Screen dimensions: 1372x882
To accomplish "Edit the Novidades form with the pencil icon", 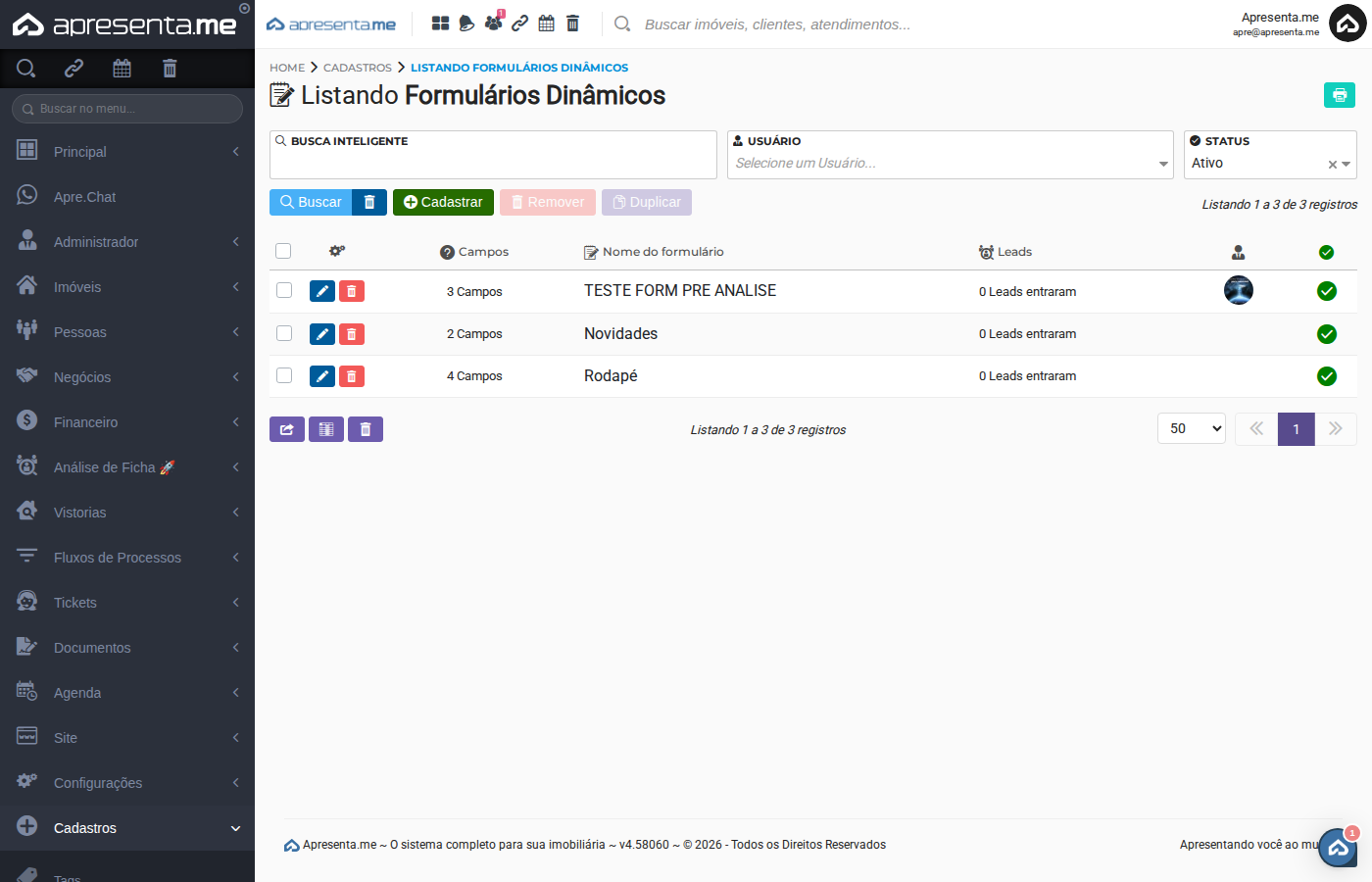I will (322, 333).
